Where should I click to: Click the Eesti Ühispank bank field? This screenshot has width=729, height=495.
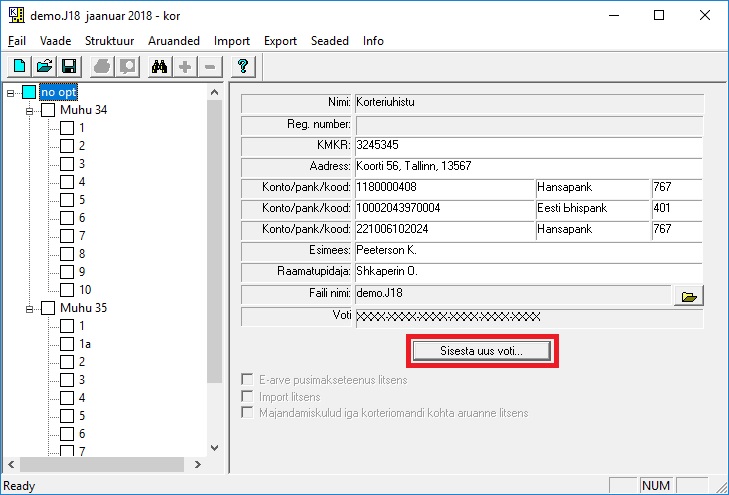[593, 209]
